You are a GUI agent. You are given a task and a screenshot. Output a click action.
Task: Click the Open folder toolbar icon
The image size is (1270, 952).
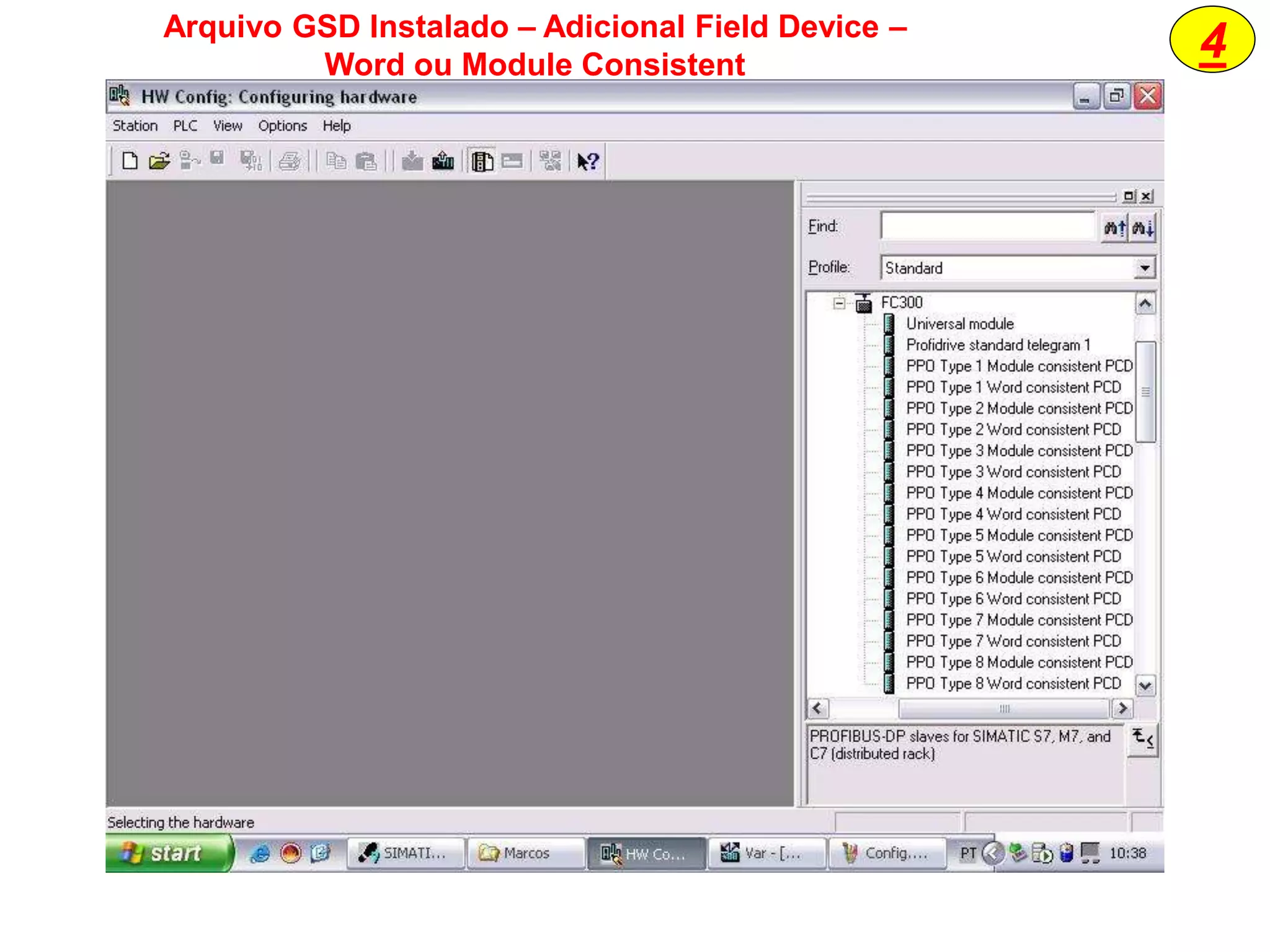[159, 161]
